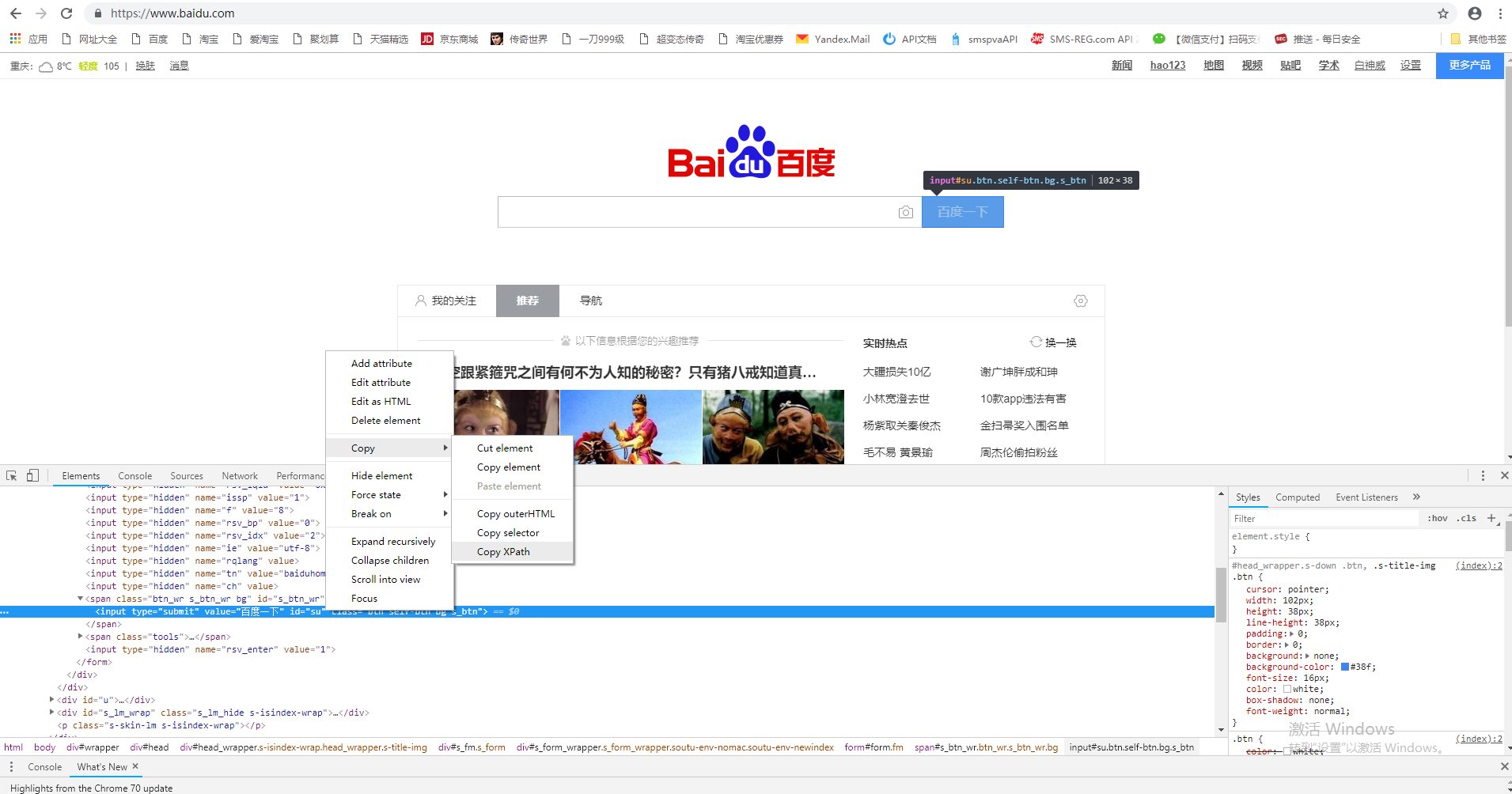Open the 我的关注 feed tab

pos(446,301)
